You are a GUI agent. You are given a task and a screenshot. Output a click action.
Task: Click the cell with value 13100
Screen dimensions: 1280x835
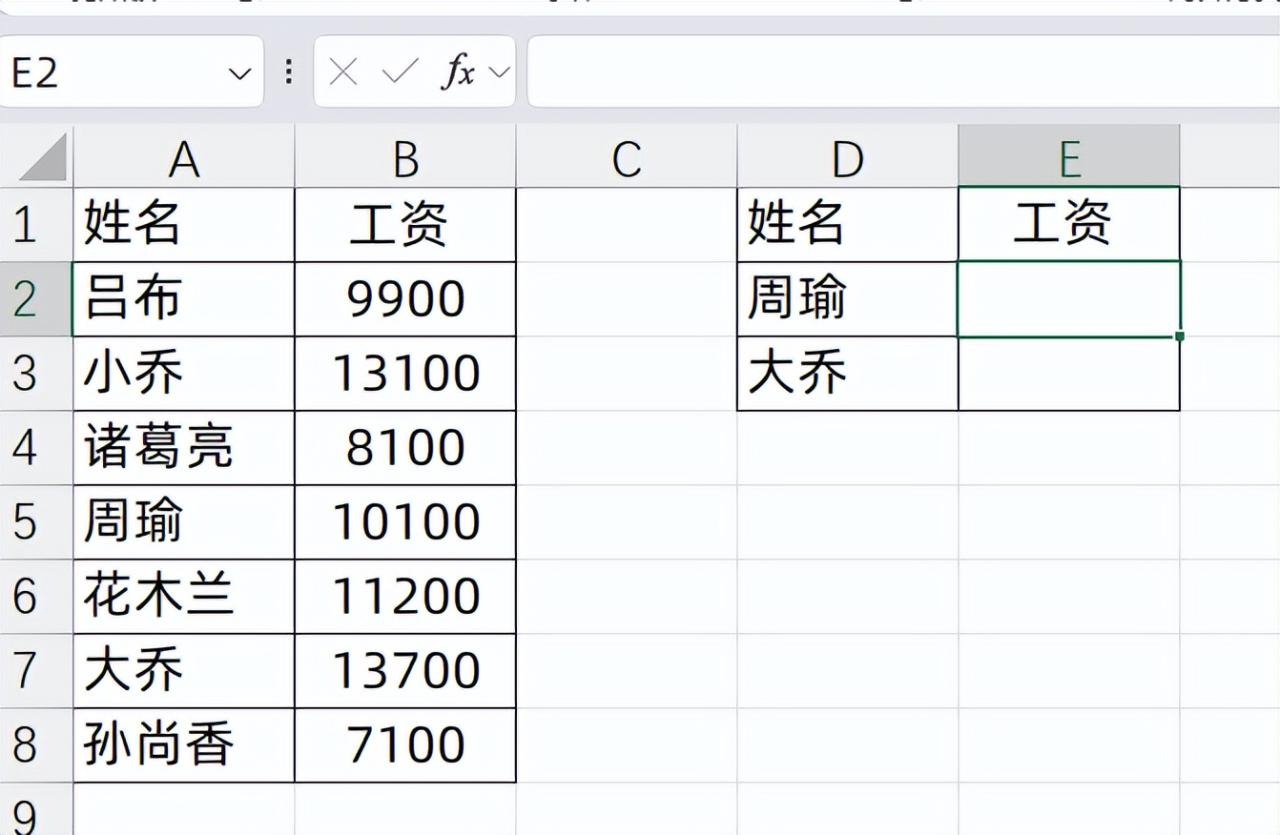405,373
